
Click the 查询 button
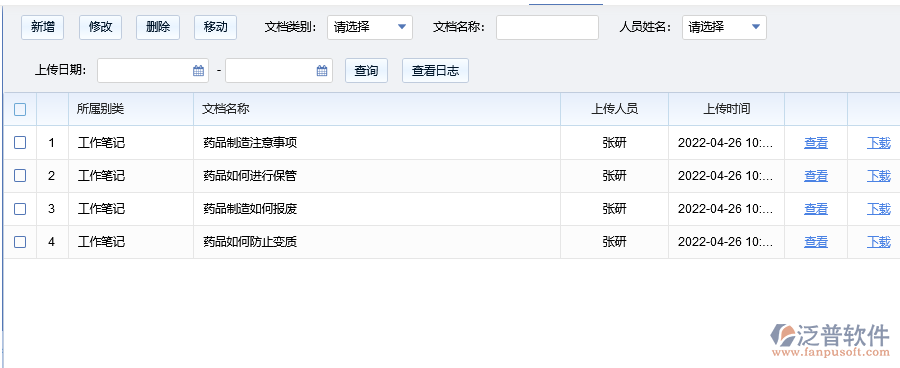[x=366, y=71]
